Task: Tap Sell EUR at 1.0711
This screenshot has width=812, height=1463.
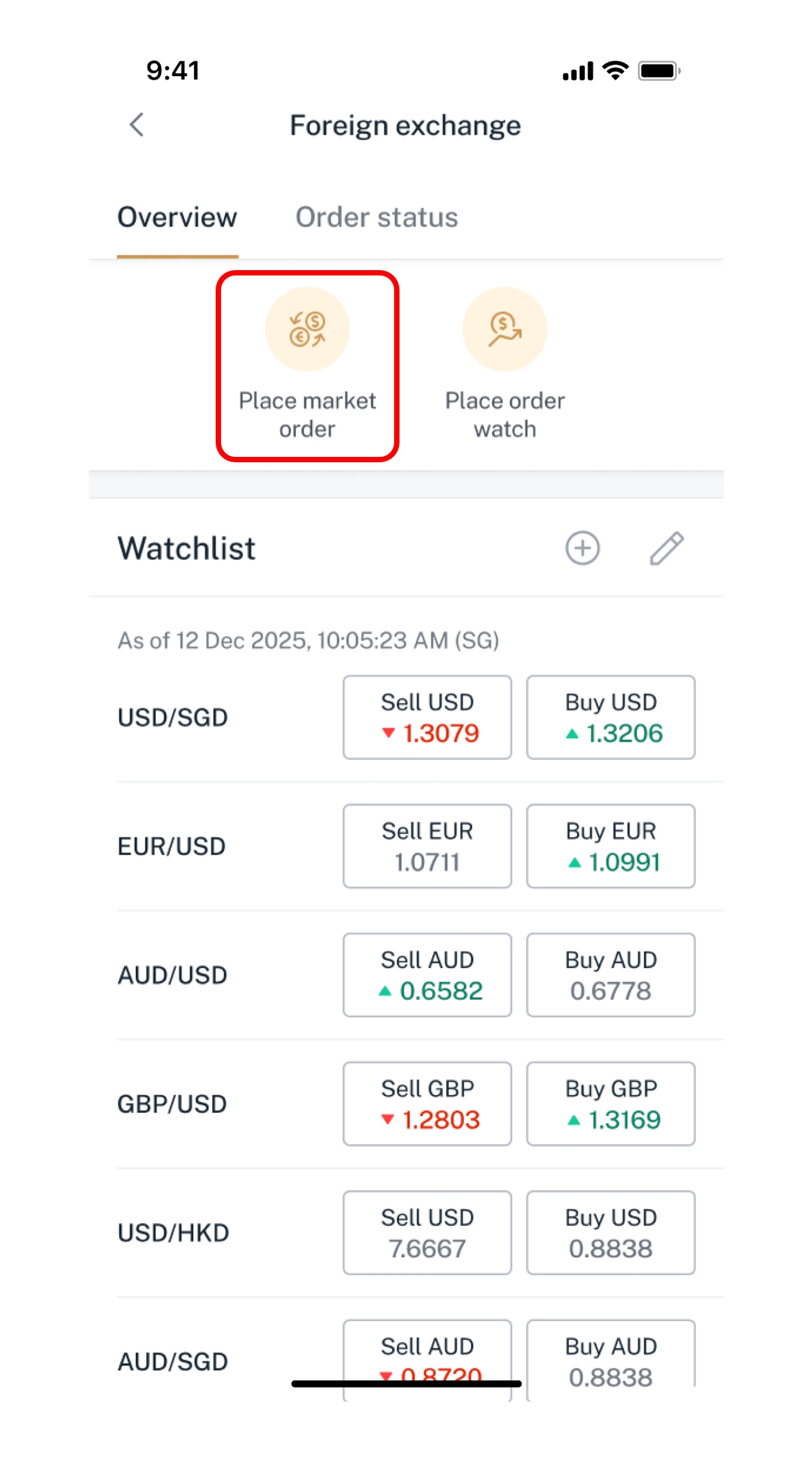Action: pyautogui.click(x=427, y=846)
